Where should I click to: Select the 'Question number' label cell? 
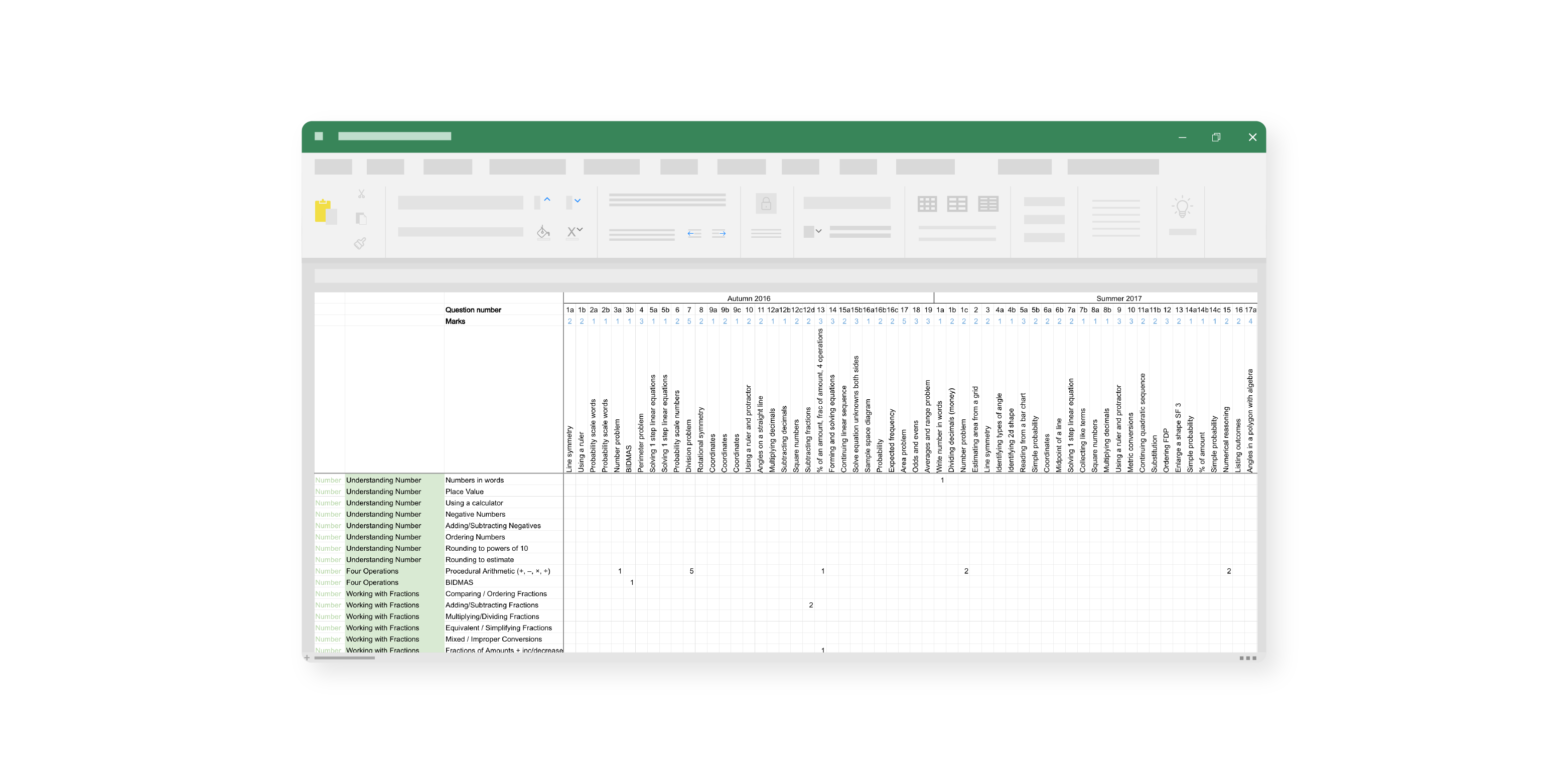click(x=473, y=310)
